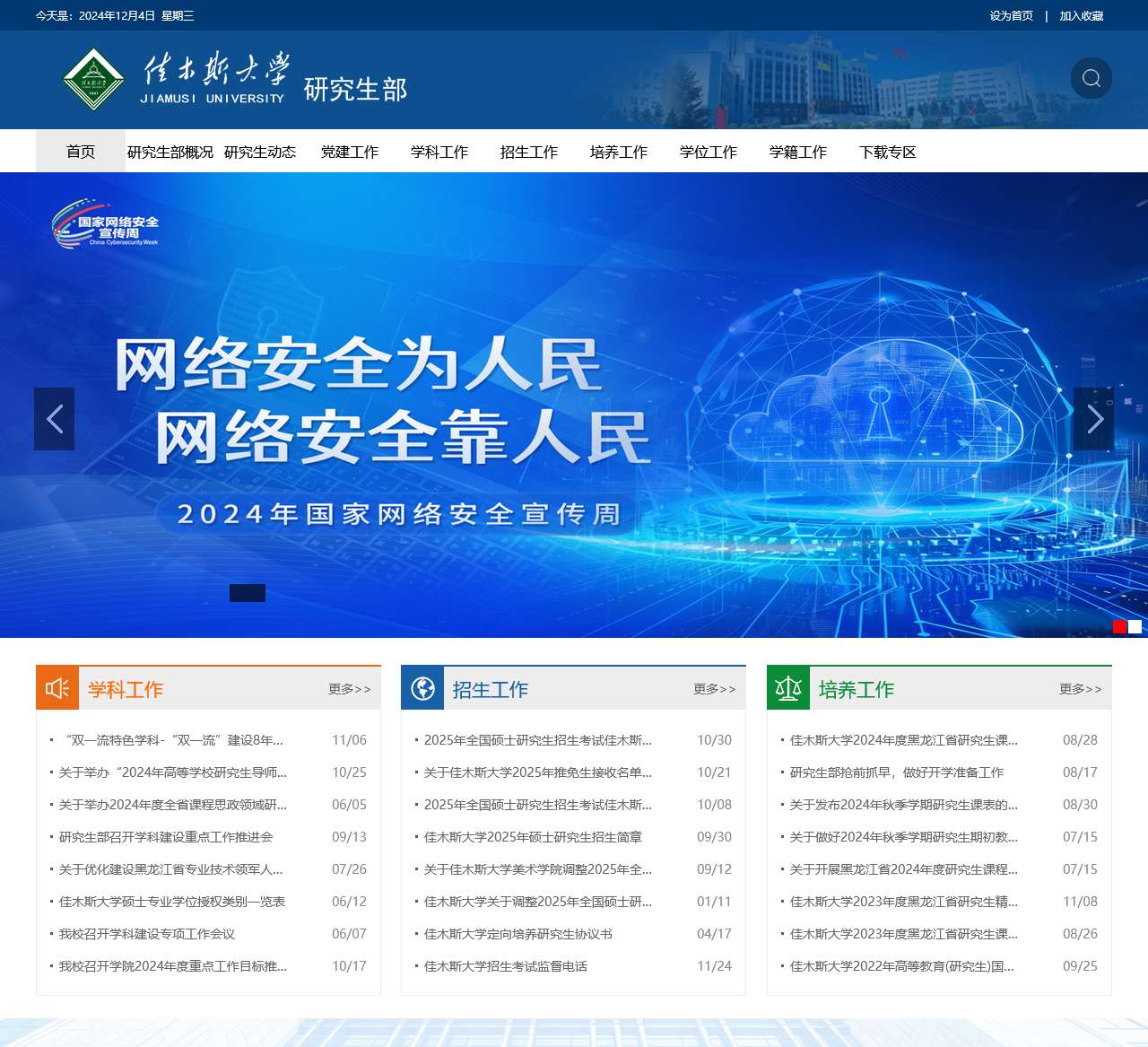Open the 首页 navigation tab
The width and height of the screenshot is (1148, 1047).
81,152
